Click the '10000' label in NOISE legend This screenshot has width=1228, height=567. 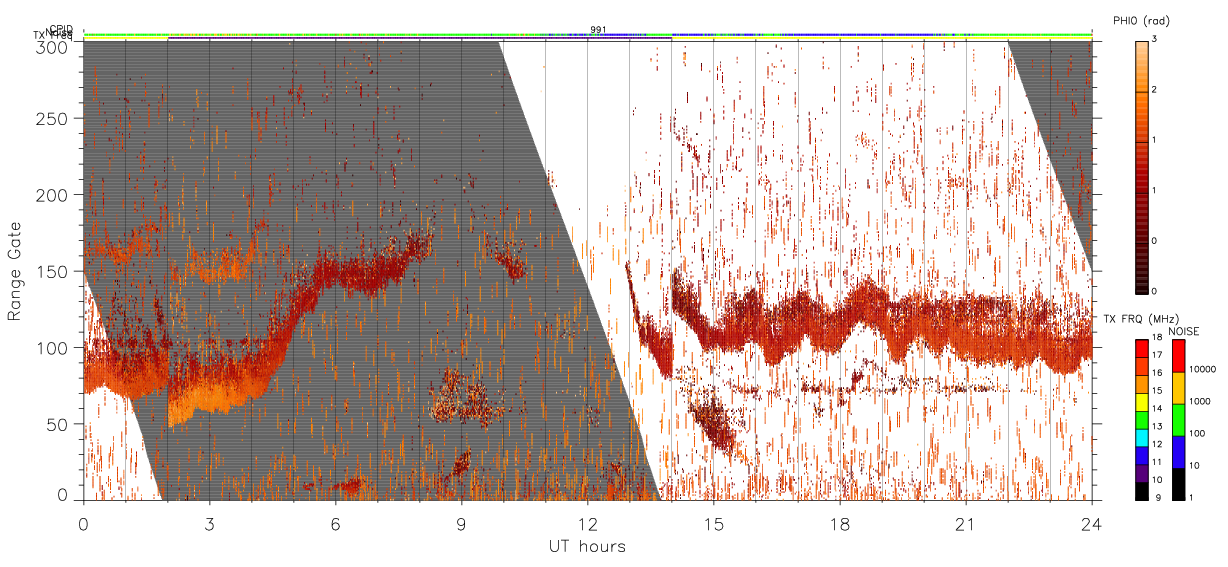coord(1203,370)
